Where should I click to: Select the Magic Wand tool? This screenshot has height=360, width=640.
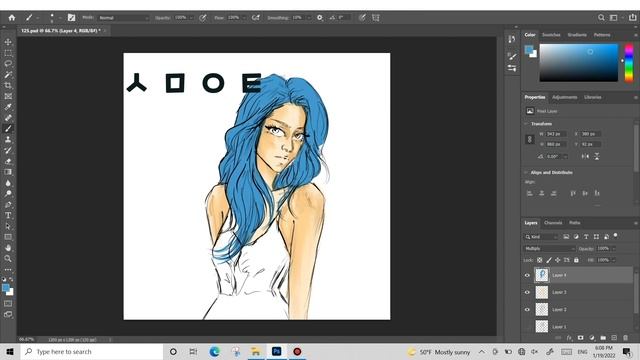click(8, 75)
